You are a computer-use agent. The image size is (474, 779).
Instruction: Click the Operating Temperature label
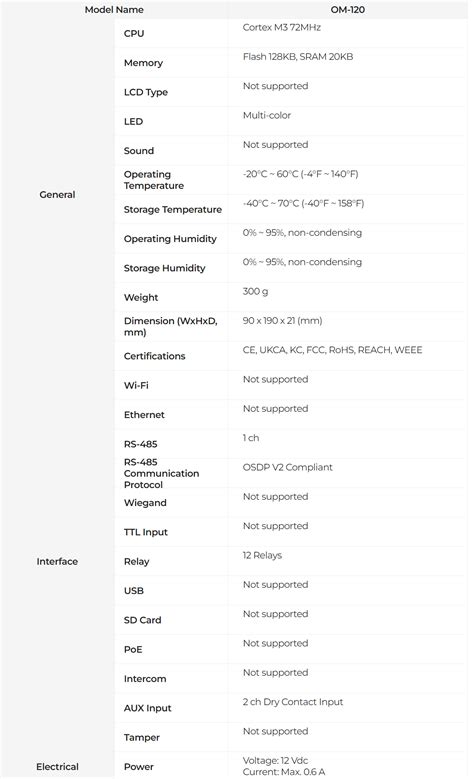tap(154, 180)
